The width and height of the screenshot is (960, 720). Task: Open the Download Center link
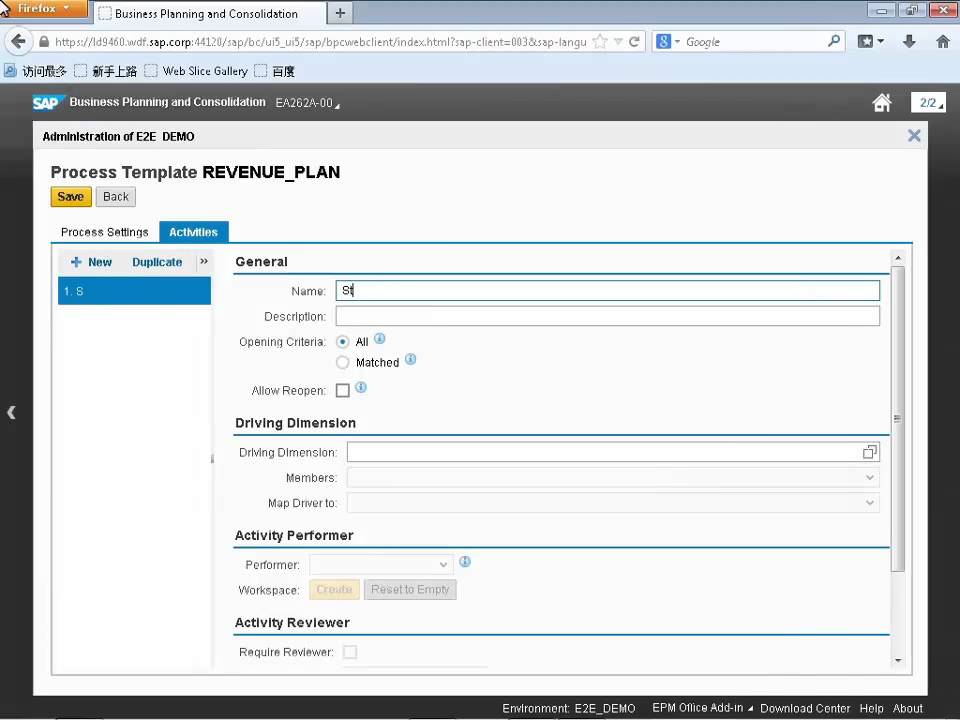point(805,708)
